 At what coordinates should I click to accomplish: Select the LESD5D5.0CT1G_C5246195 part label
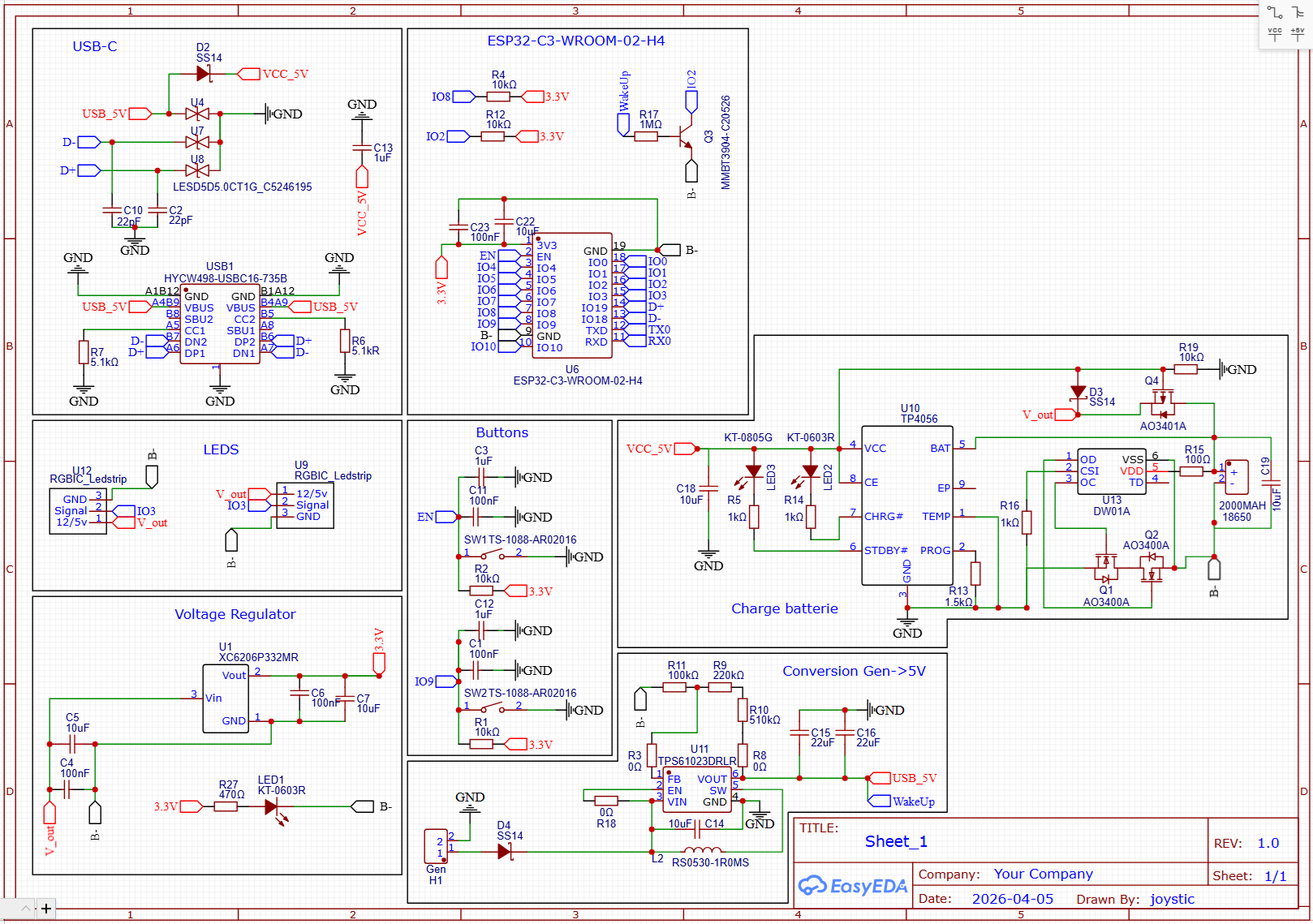(243, 187)
